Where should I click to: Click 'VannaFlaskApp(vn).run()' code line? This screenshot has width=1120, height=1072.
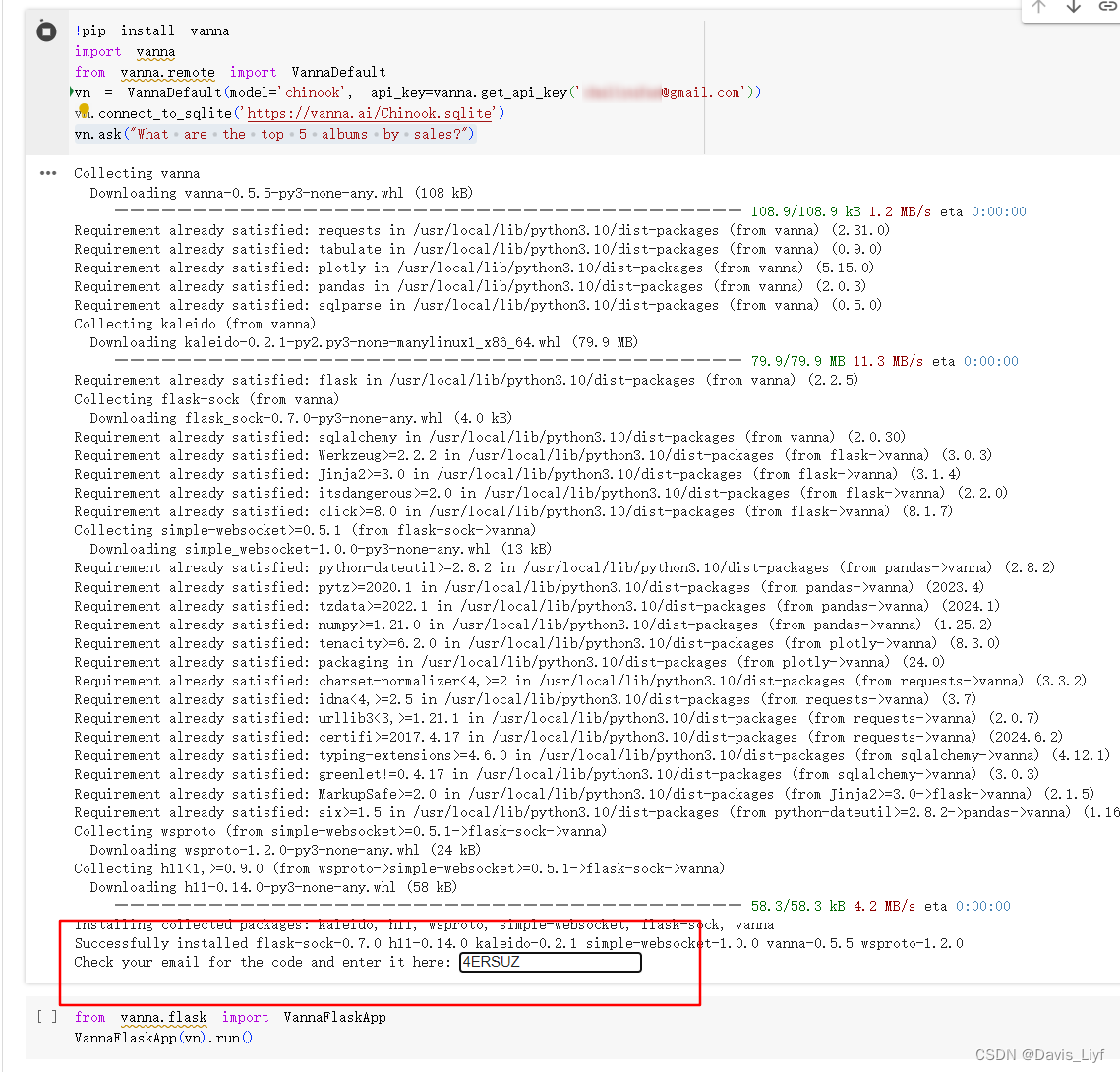point(163,1038)
